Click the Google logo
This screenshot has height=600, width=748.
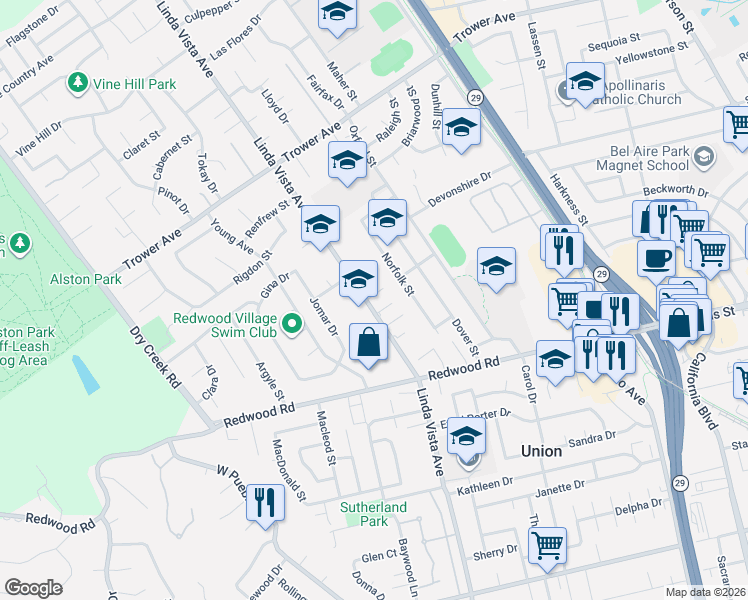[33, 588]
